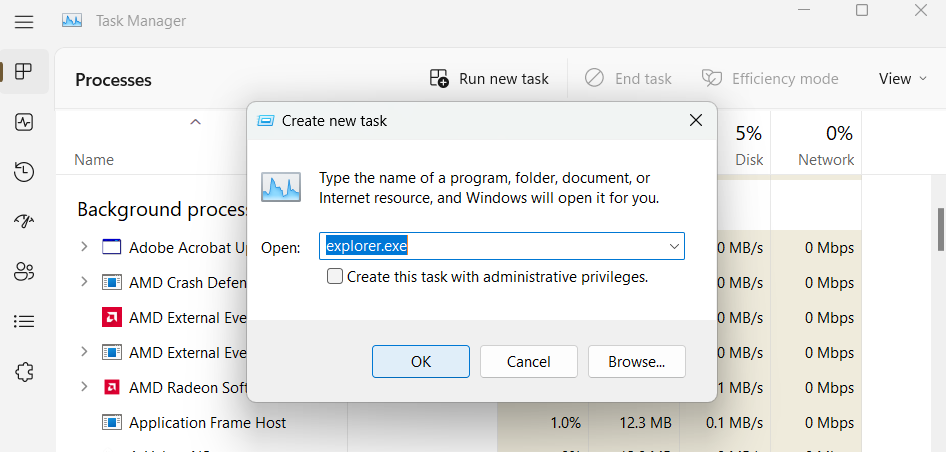Click the Run new task toolbar button
The width and height of the screenshot is (946, 452).
point(489,78)
